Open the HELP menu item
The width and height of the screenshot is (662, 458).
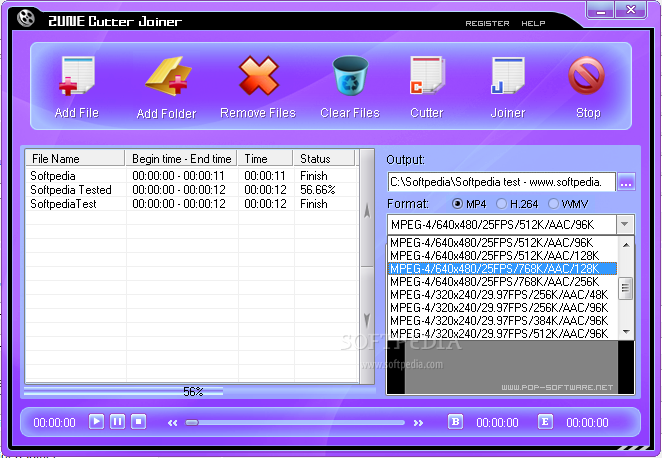pos(533,24)
